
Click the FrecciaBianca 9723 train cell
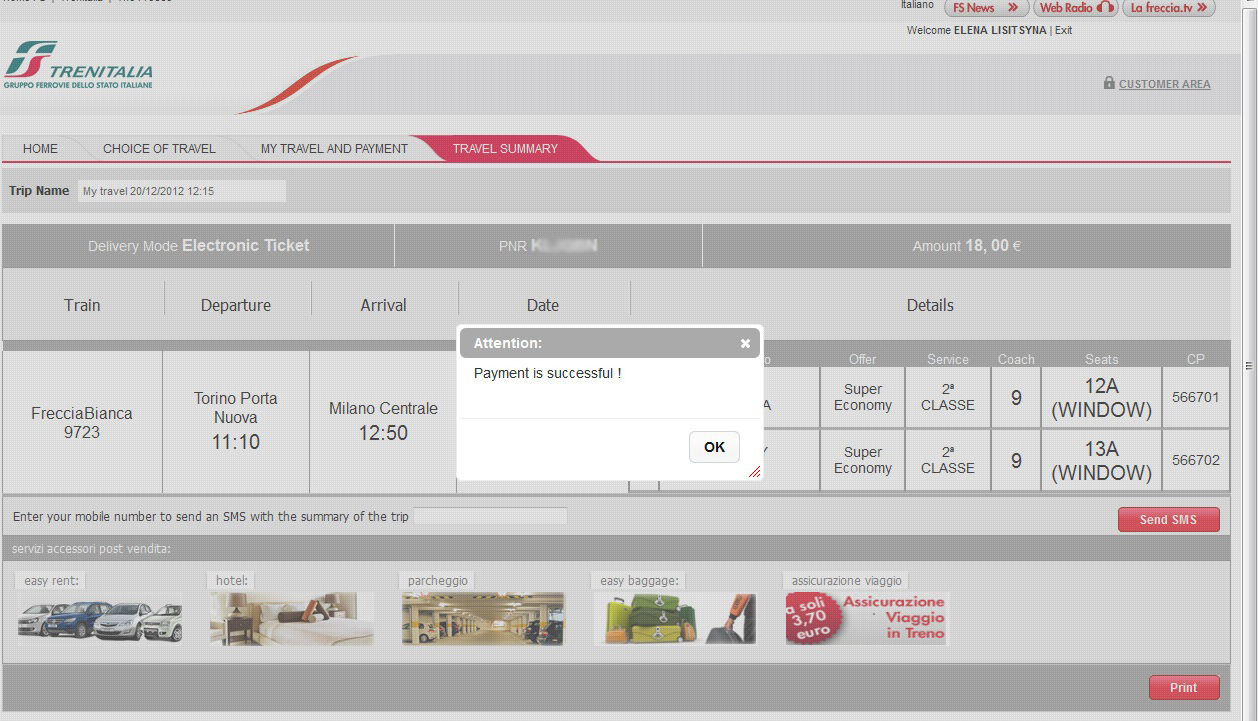pyautogui.click(x=82, y=422)
